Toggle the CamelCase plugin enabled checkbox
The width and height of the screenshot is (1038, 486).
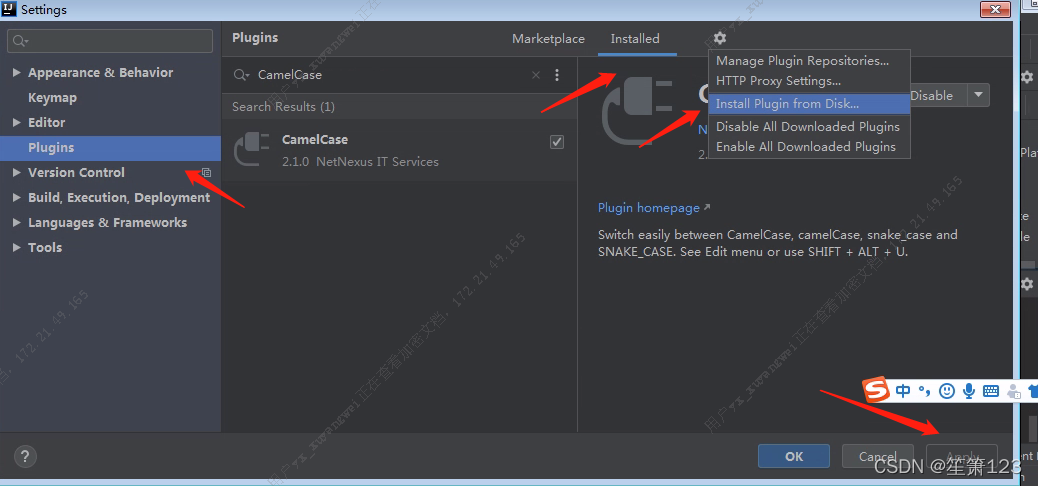point(557,142)
